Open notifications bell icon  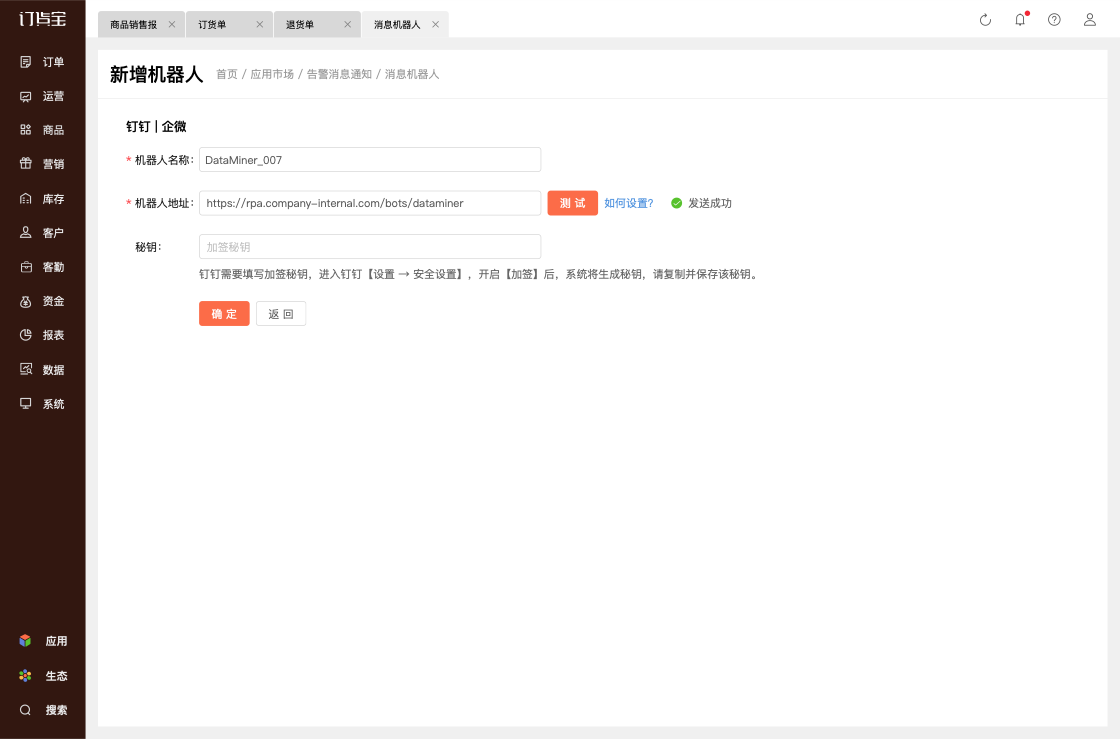click(x=1020, y=20)
